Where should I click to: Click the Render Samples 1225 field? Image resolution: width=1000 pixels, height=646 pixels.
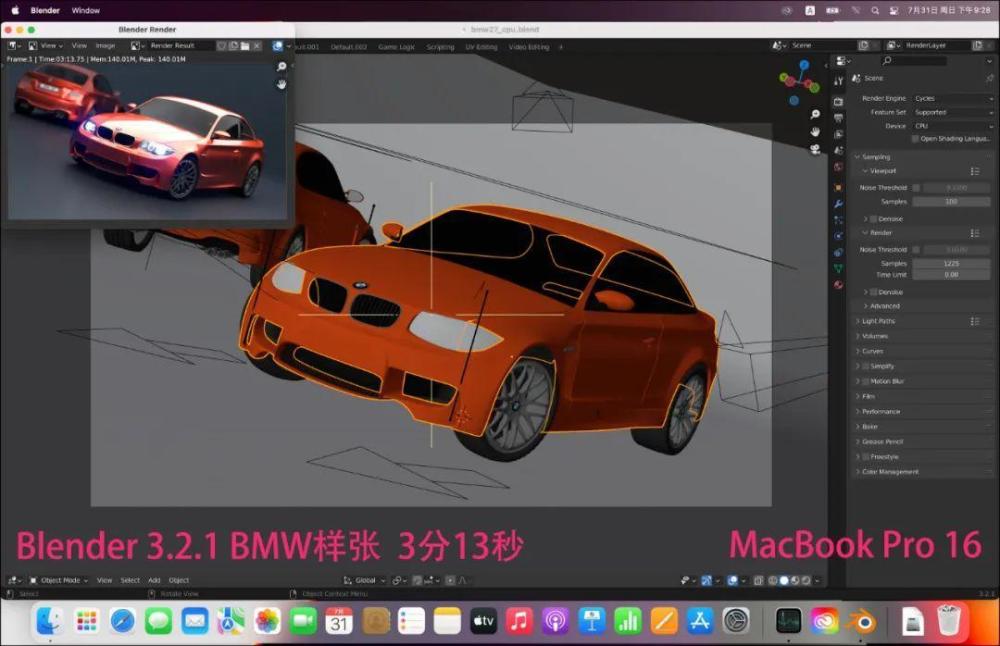coord(951,263)
